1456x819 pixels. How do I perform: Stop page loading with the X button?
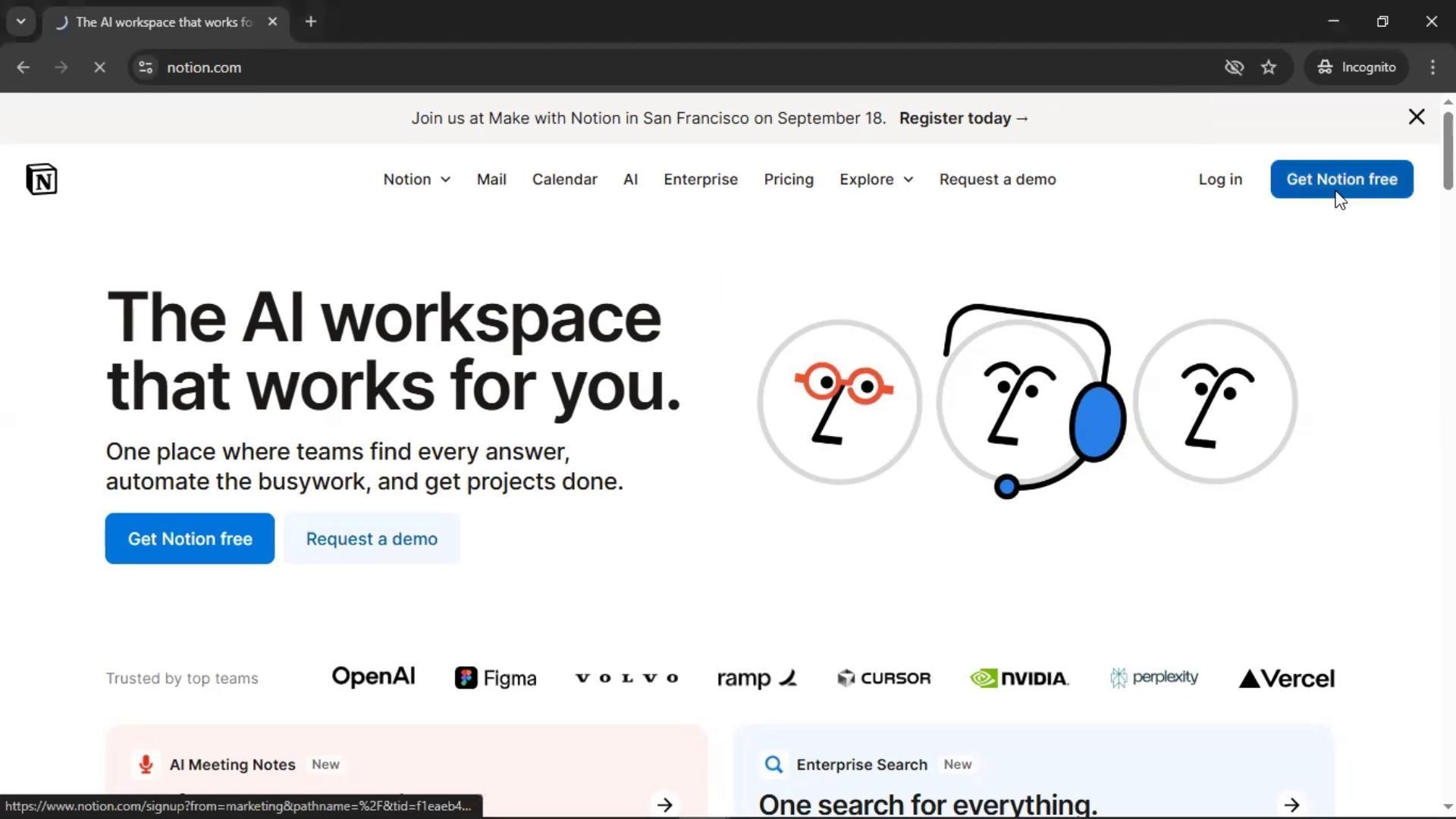[x=99, y=67]
